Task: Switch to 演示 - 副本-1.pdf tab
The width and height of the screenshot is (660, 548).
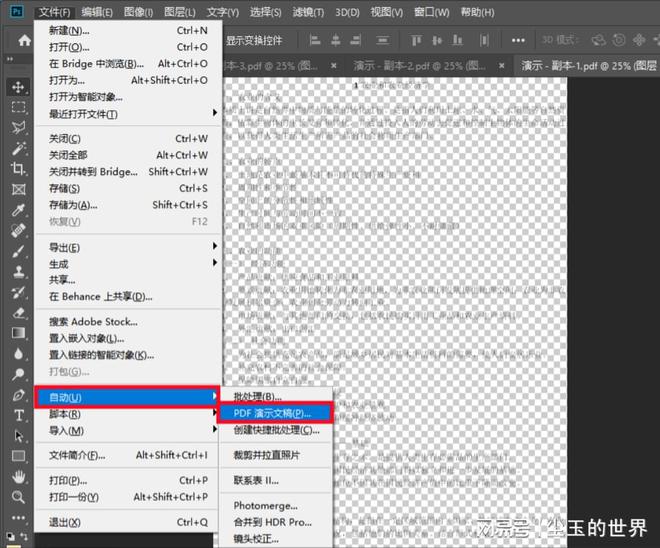Action: (588, 66)
